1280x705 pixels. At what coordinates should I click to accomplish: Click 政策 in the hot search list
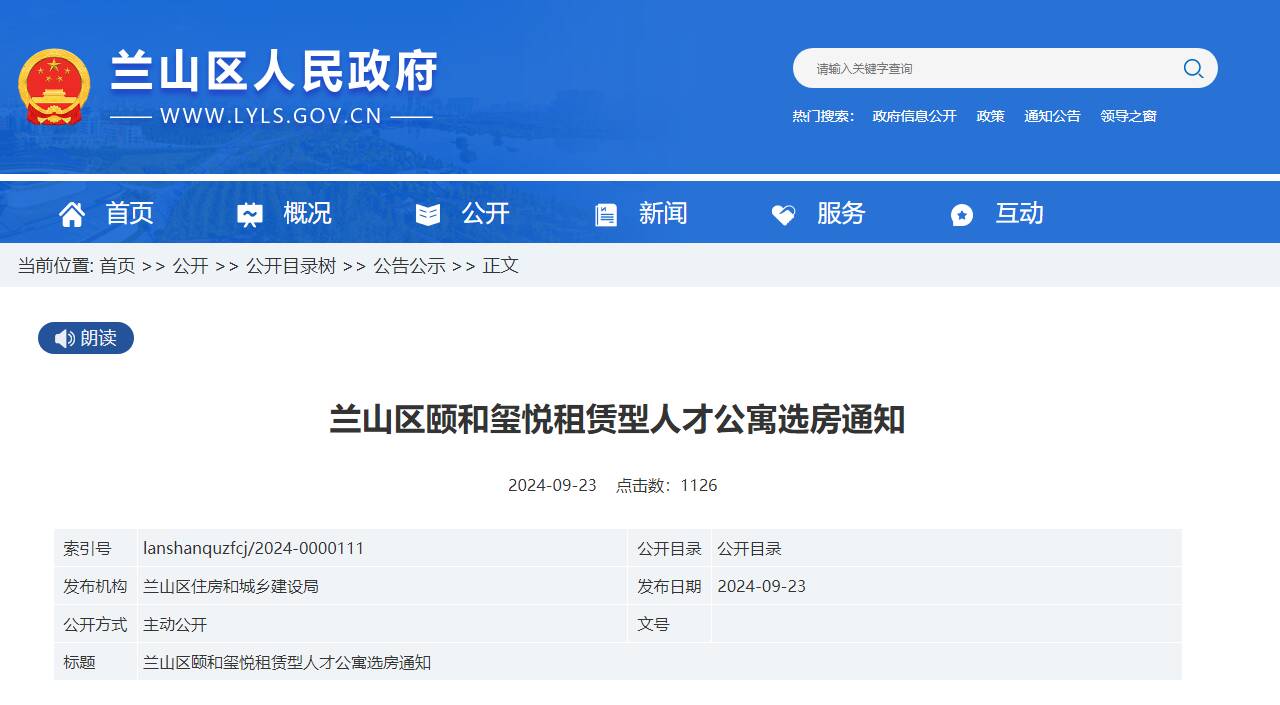coord(990,116)
